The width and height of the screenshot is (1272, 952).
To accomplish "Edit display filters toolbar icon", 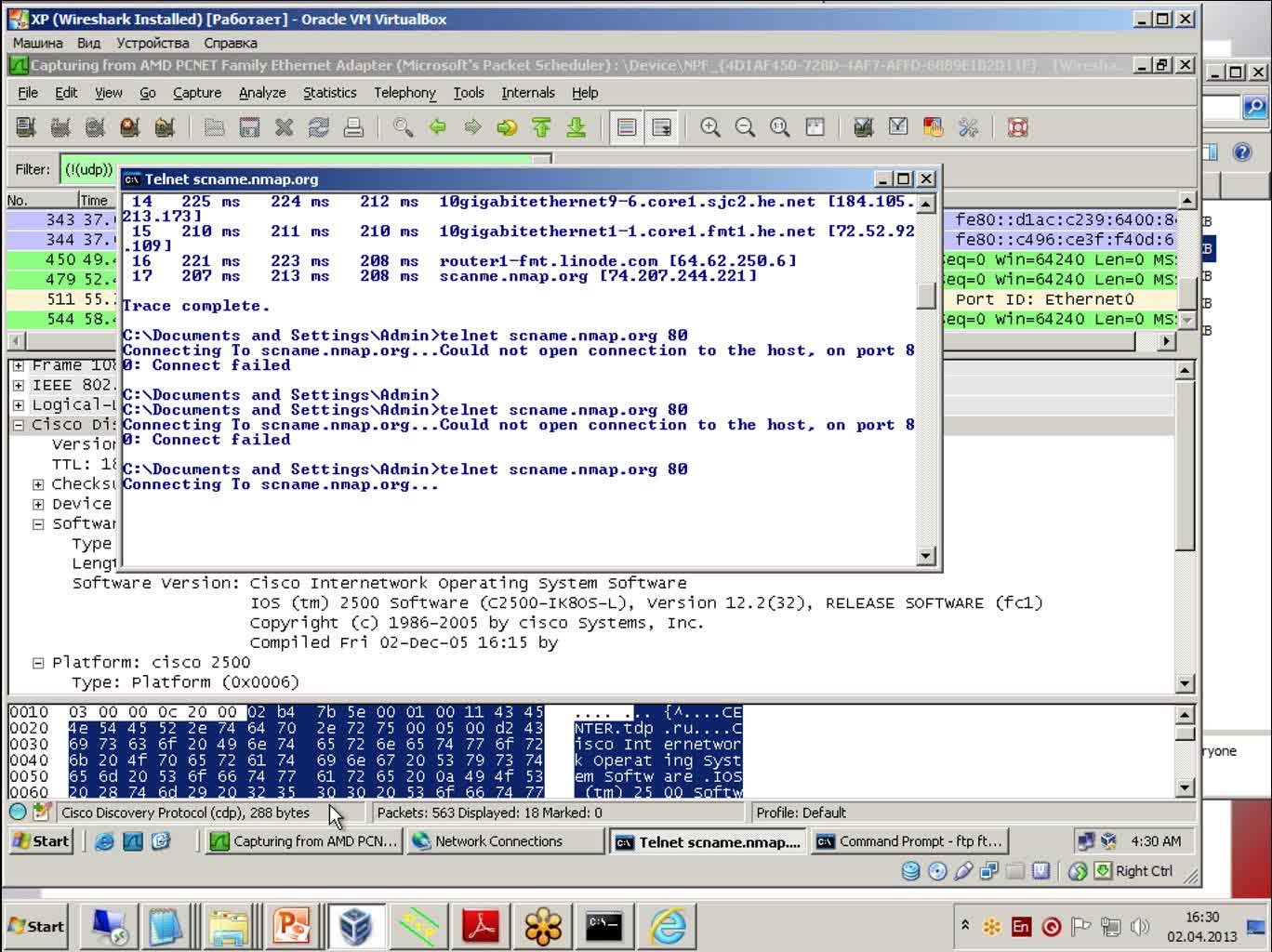I will [898, 127].
